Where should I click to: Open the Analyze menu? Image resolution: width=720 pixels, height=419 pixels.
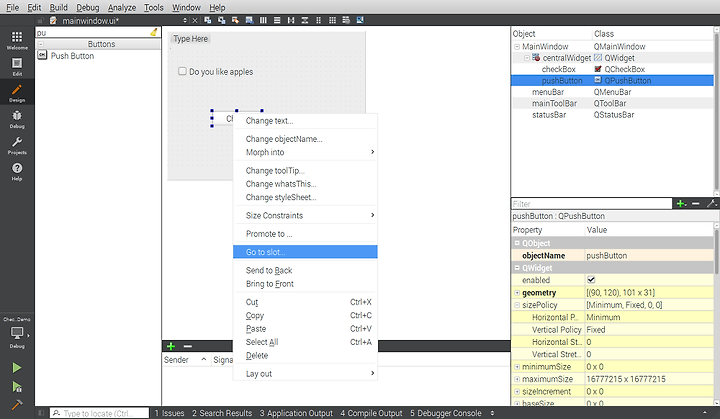click(122, 7)
